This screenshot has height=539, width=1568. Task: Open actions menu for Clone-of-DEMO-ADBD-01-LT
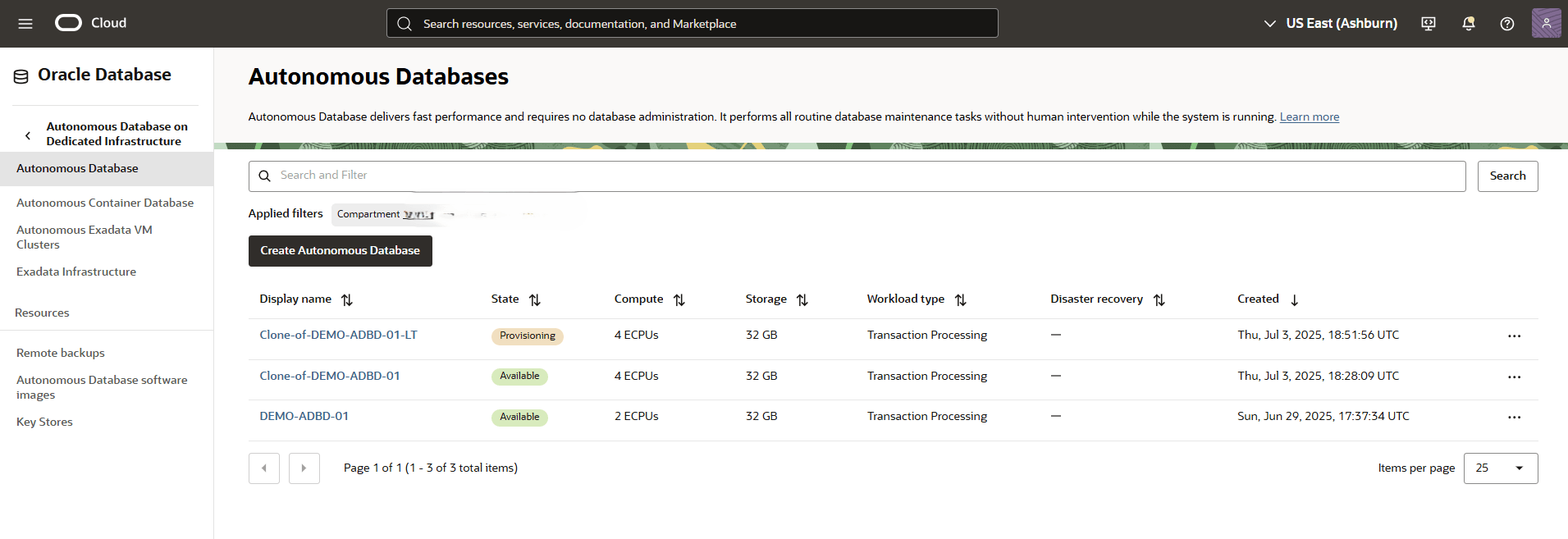(1514, 336)
